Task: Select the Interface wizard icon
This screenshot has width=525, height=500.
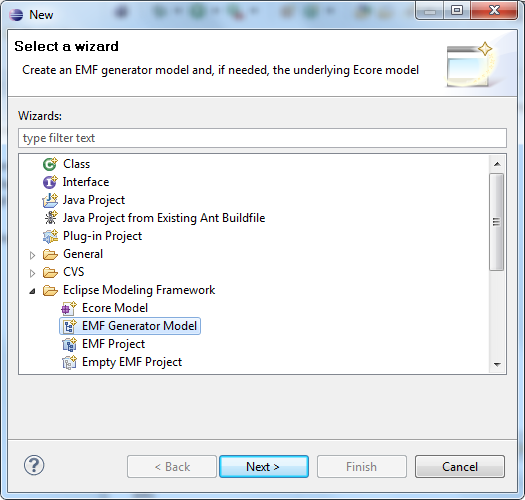Action: coord(50,182)
